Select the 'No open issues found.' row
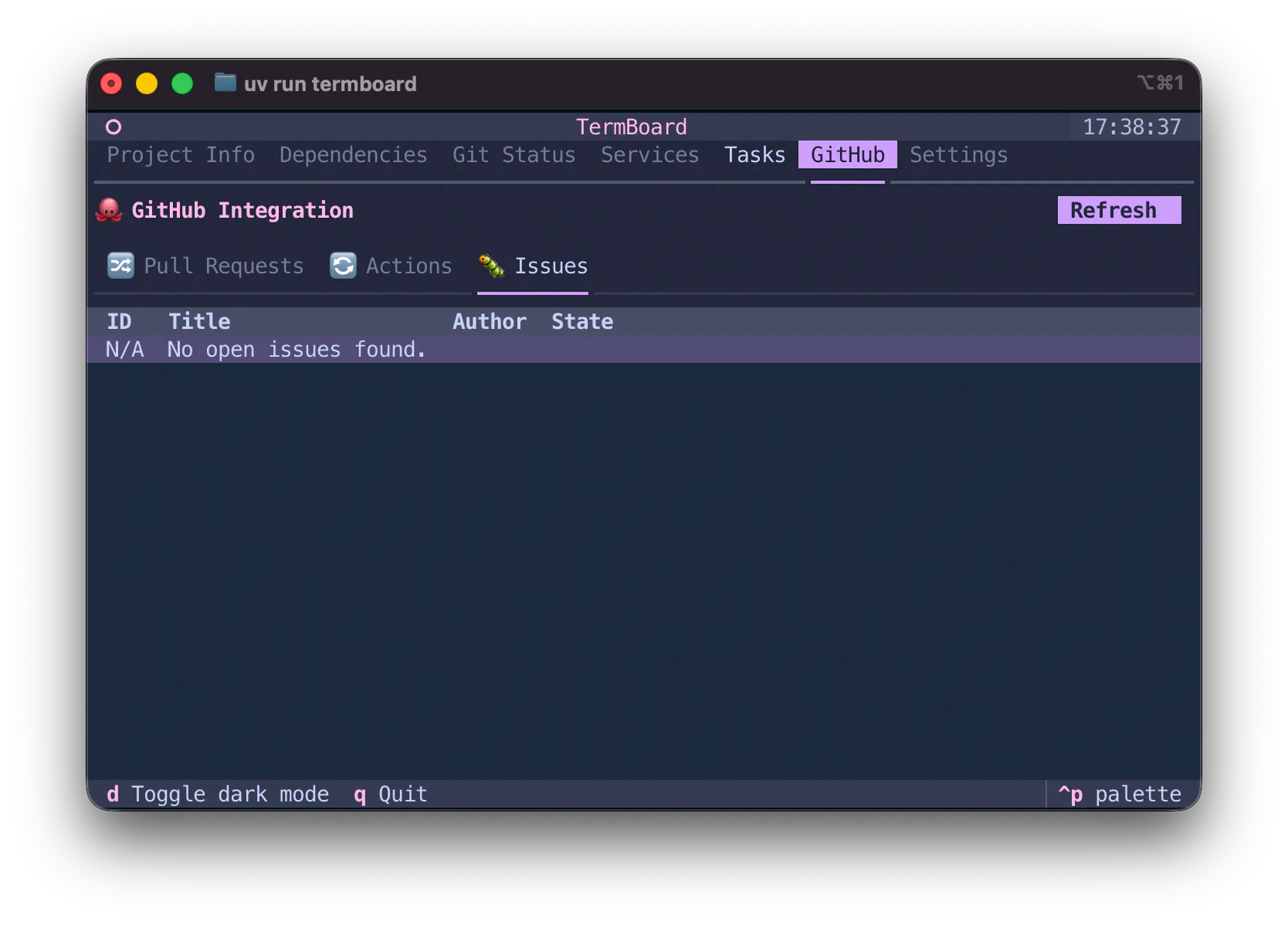This screenshot has height=925, width=1288. [x=644, y=349]
